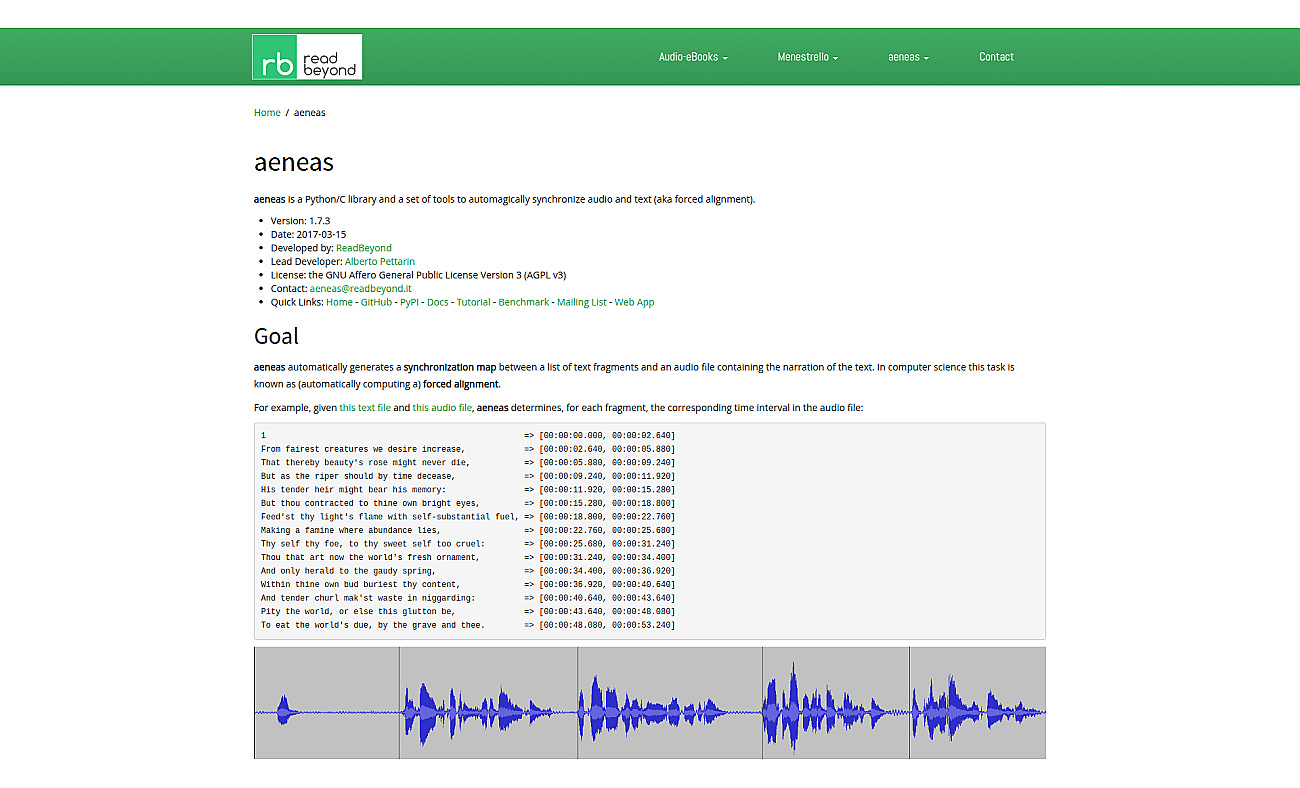
Task: Open the ReadBeyond developer link
Action: 364,248
